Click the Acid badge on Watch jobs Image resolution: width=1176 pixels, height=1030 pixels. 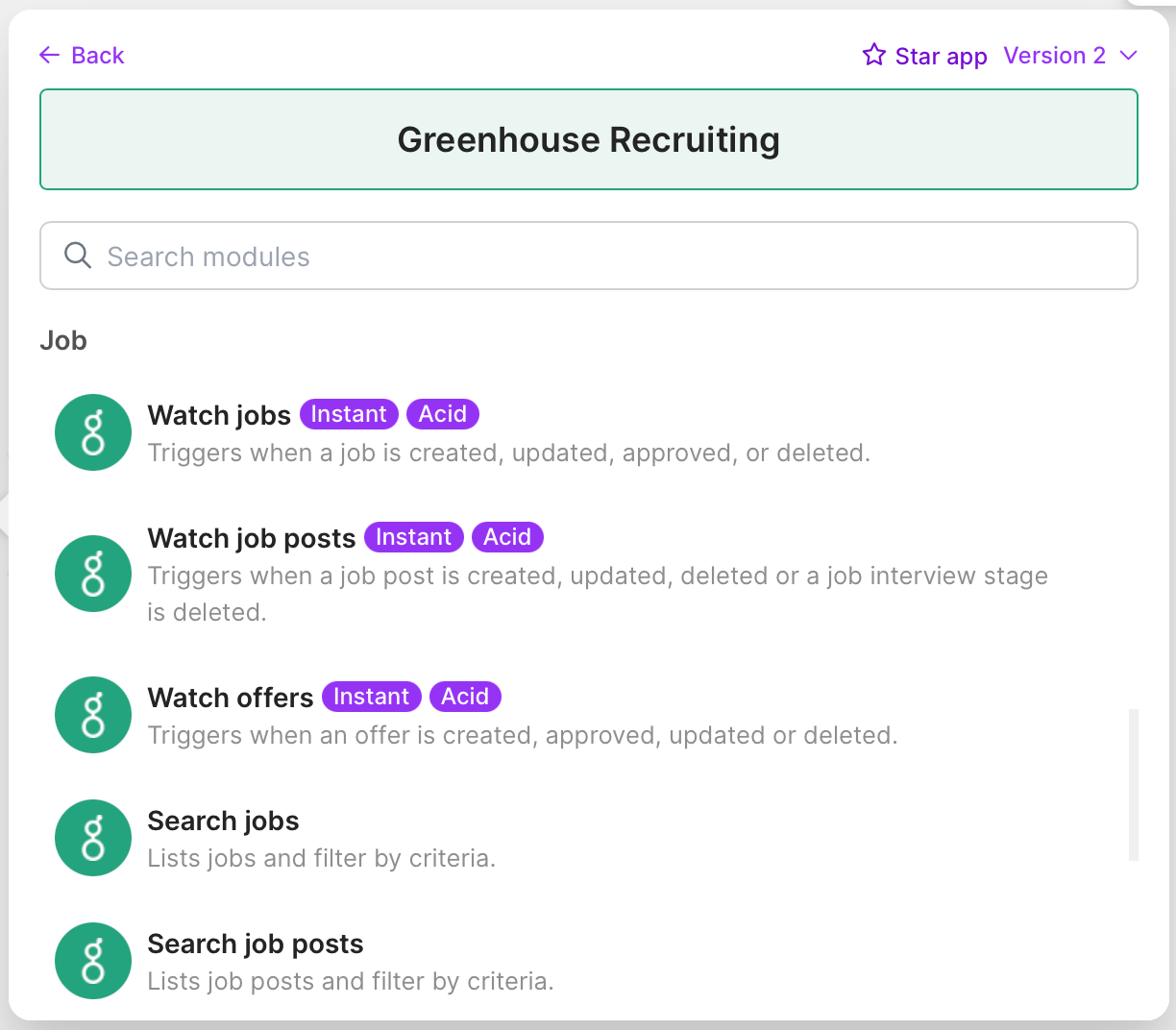[443, 414]
